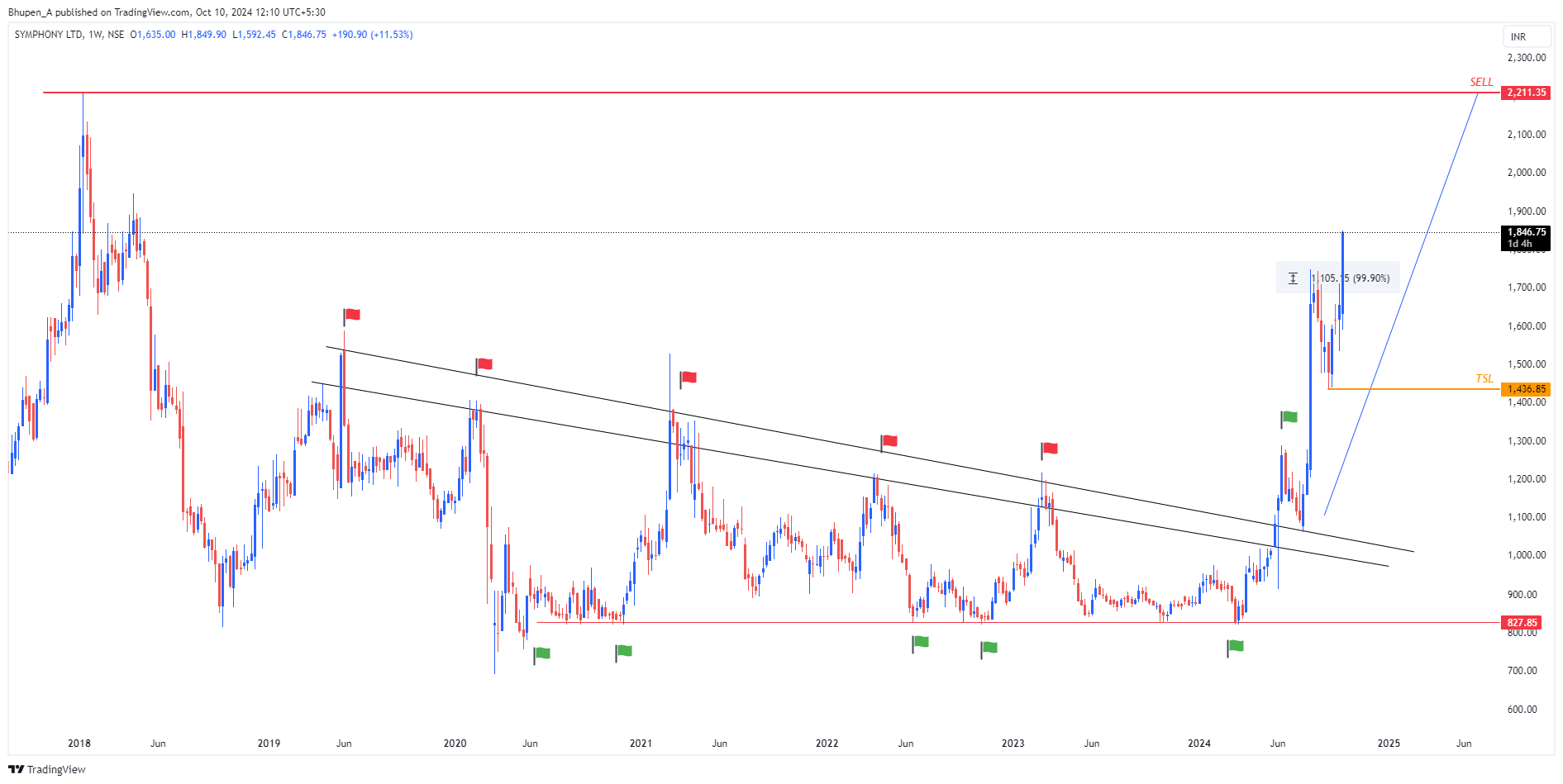Image resolution: width=1563 pixels, height=784 pixels.
Task: Select the orange 1,436.85 price tag
Action: [1526, 389]
